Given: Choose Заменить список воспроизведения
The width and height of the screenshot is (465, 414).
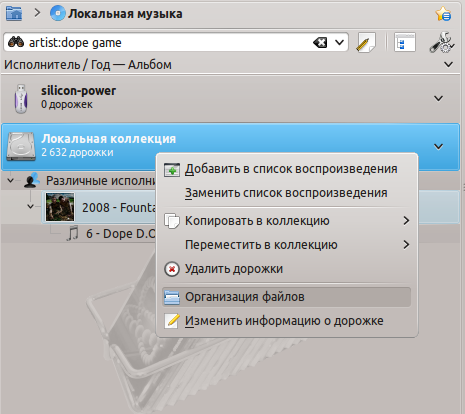Looking at the screenshot, I should pyautogui.click(x=287, y=193).
